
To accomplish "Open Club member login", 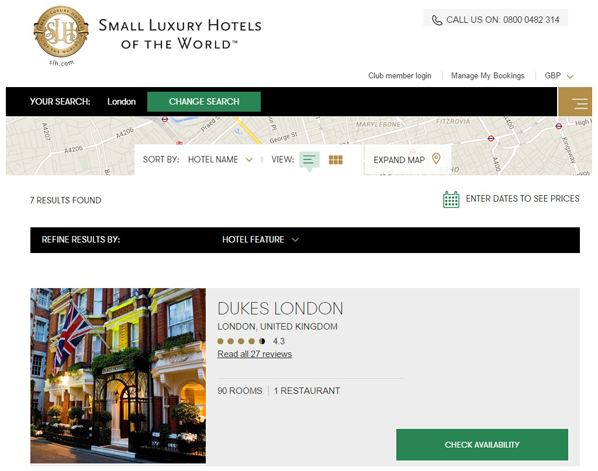I will [x=400, y=76].
